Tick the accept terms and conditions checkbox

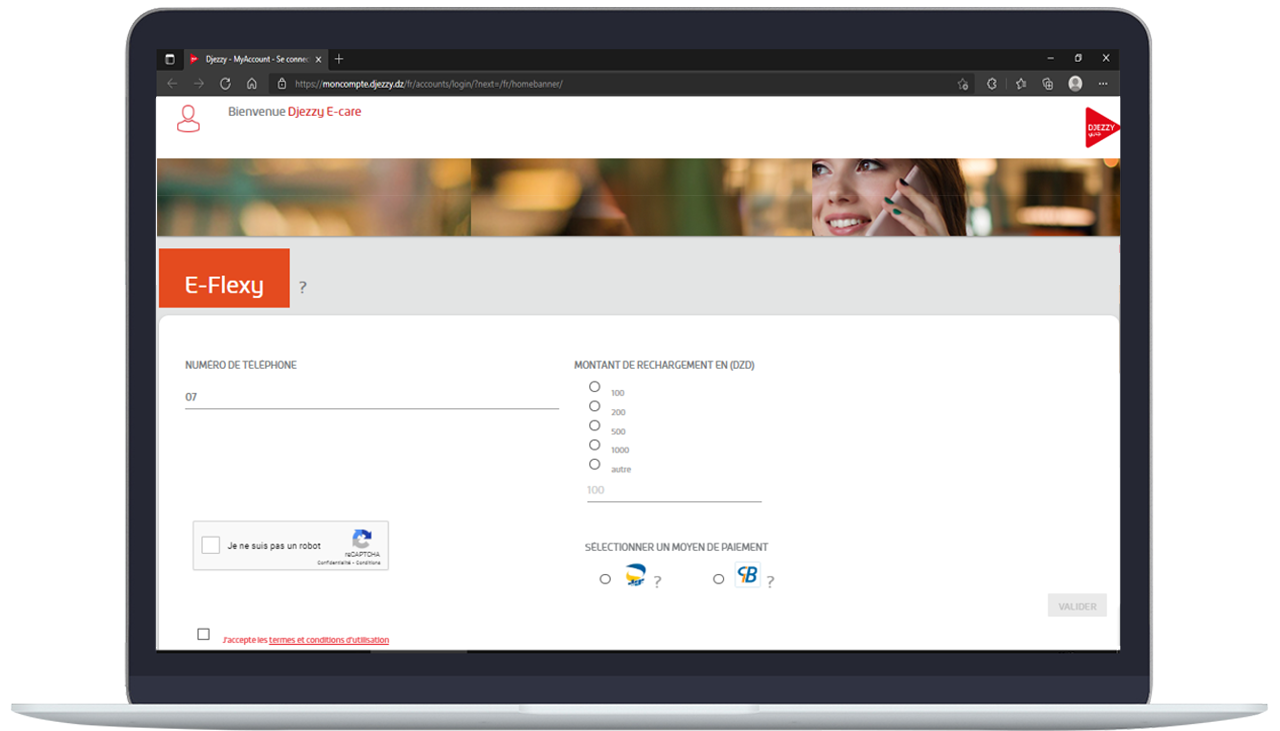pos(204,634)
